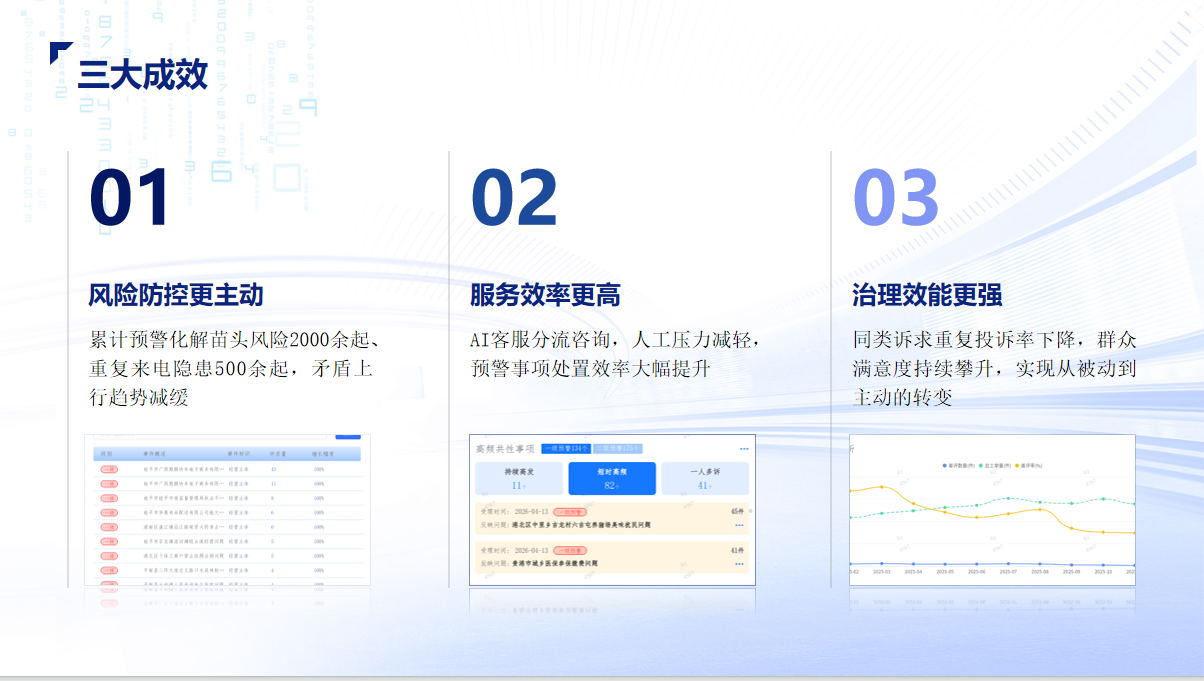Click the red tag in 65件 row
Viewport: 1204px width, 681px height.
pyautogui.click(x=570, y=512)
